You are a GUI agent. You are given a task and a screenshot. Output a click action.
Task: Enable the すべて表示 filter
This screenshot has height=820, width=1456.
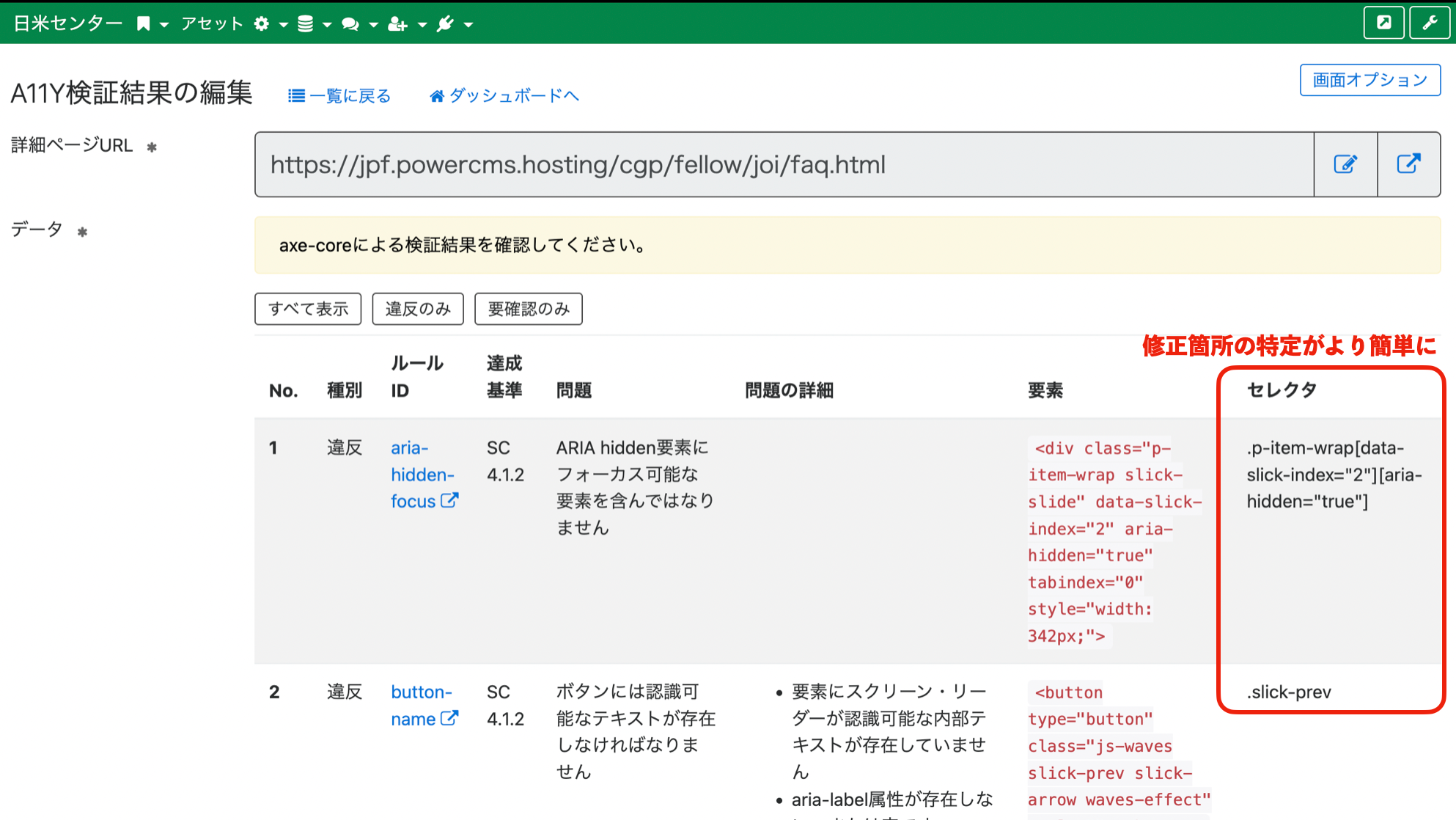[x=308, y=309]
